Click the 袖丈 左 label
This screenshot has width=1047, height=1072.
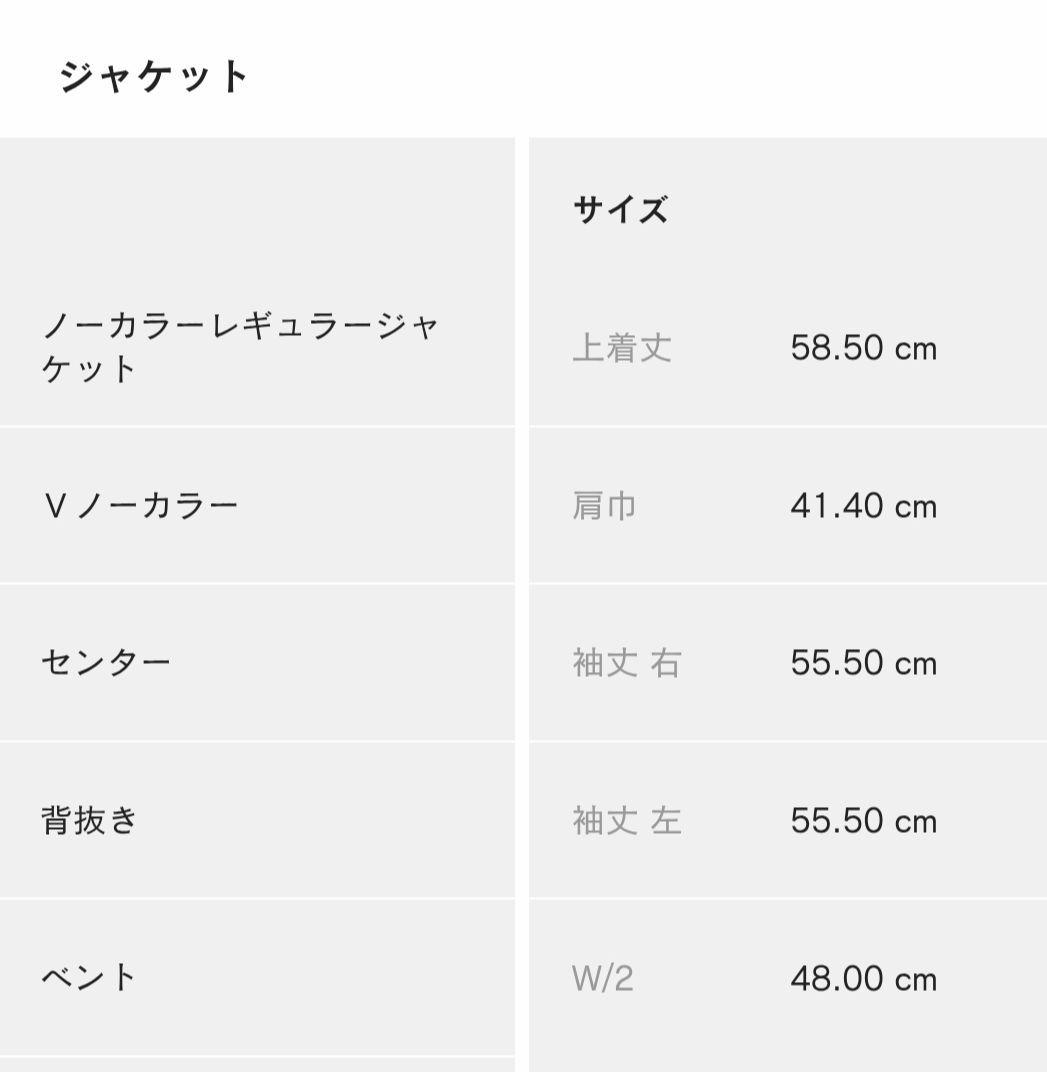point(626,821)
